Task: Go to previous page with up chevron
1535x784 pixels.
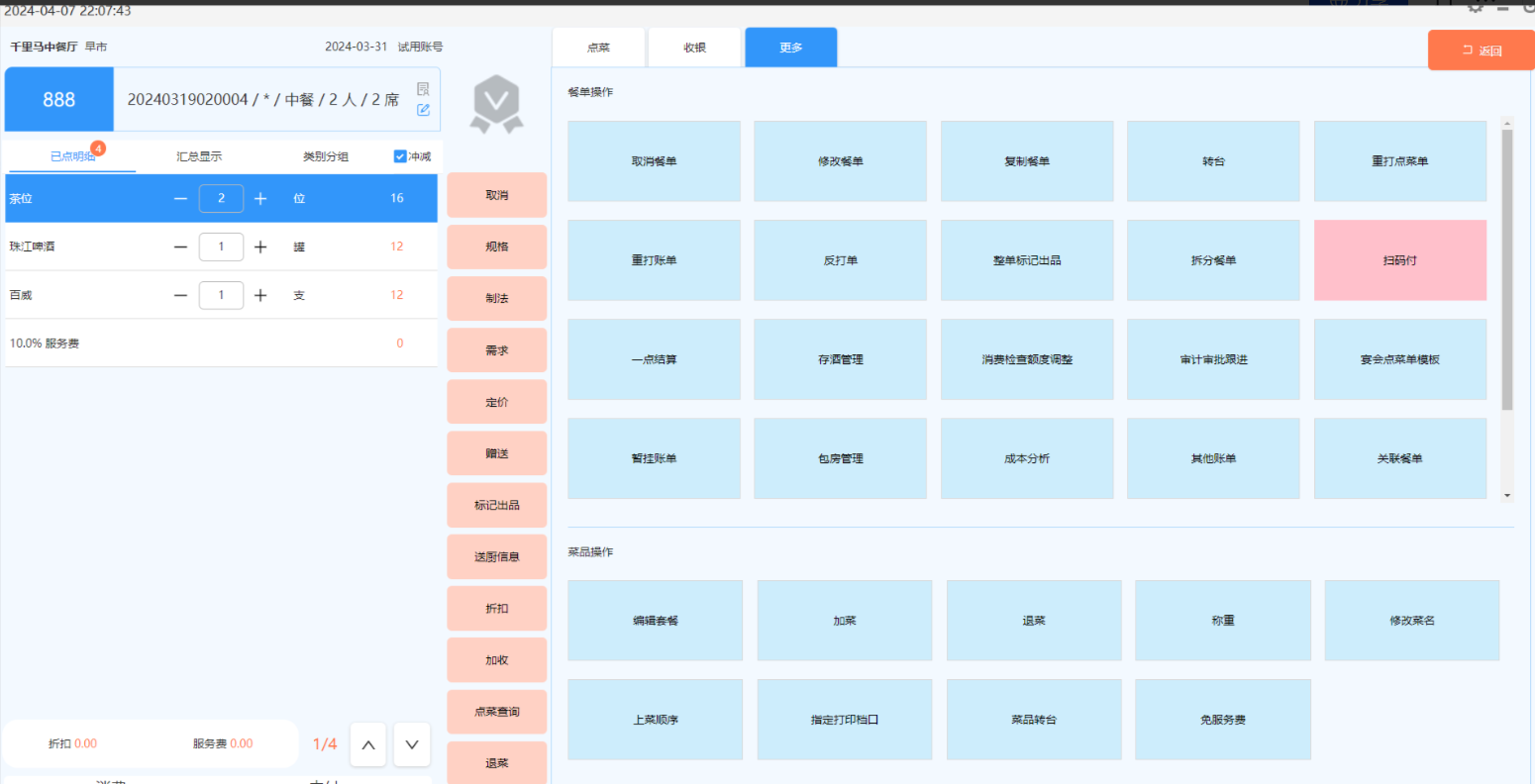Action: (367, 744)
